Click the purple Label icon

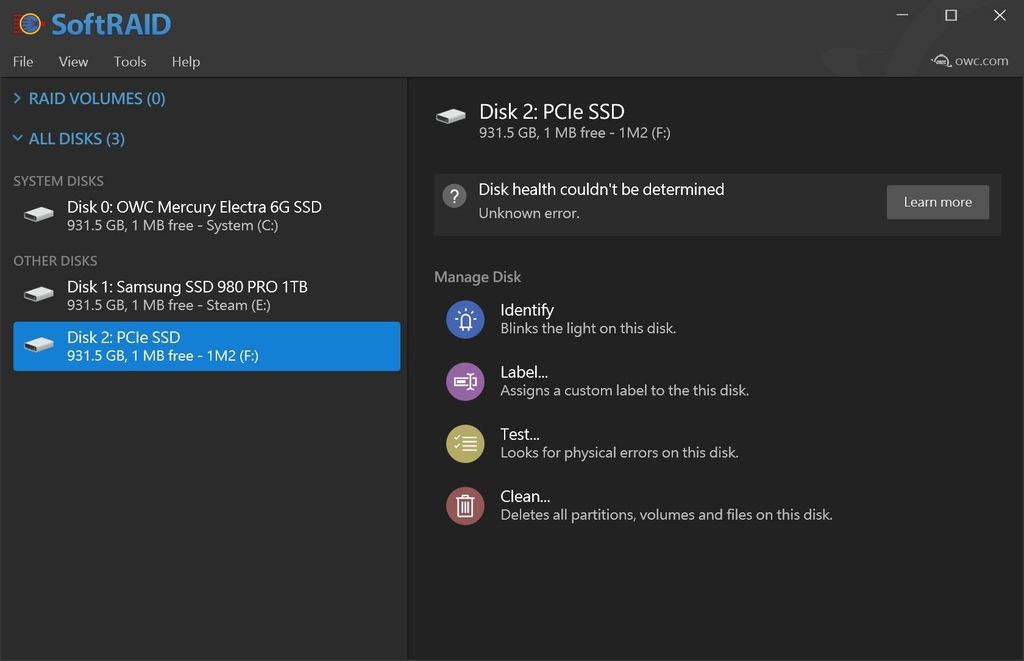click(x=465, y=381)
